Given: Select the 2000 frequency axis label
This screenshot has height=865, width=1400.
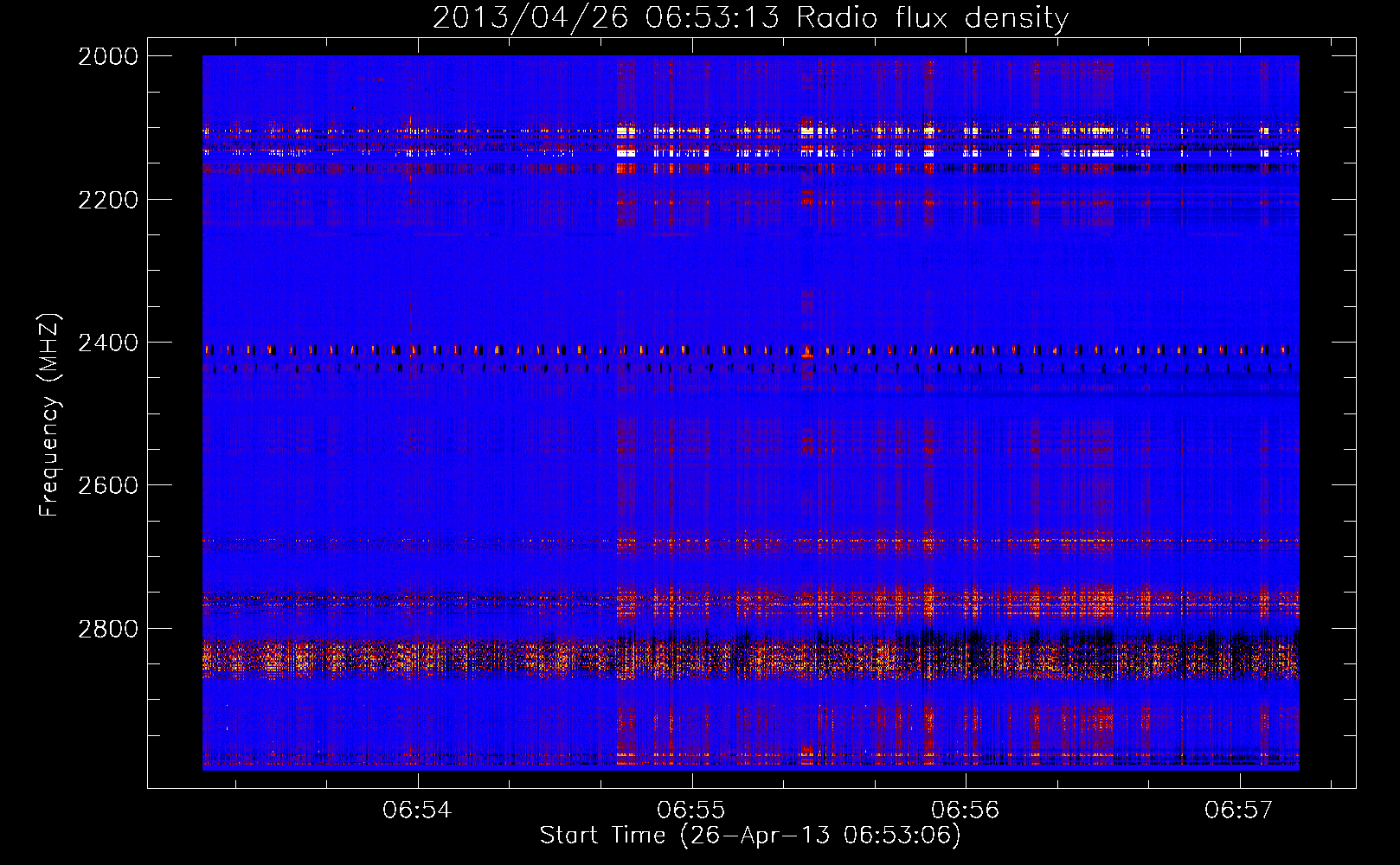Looking at the screenshot, I should (x=108, y=56).
